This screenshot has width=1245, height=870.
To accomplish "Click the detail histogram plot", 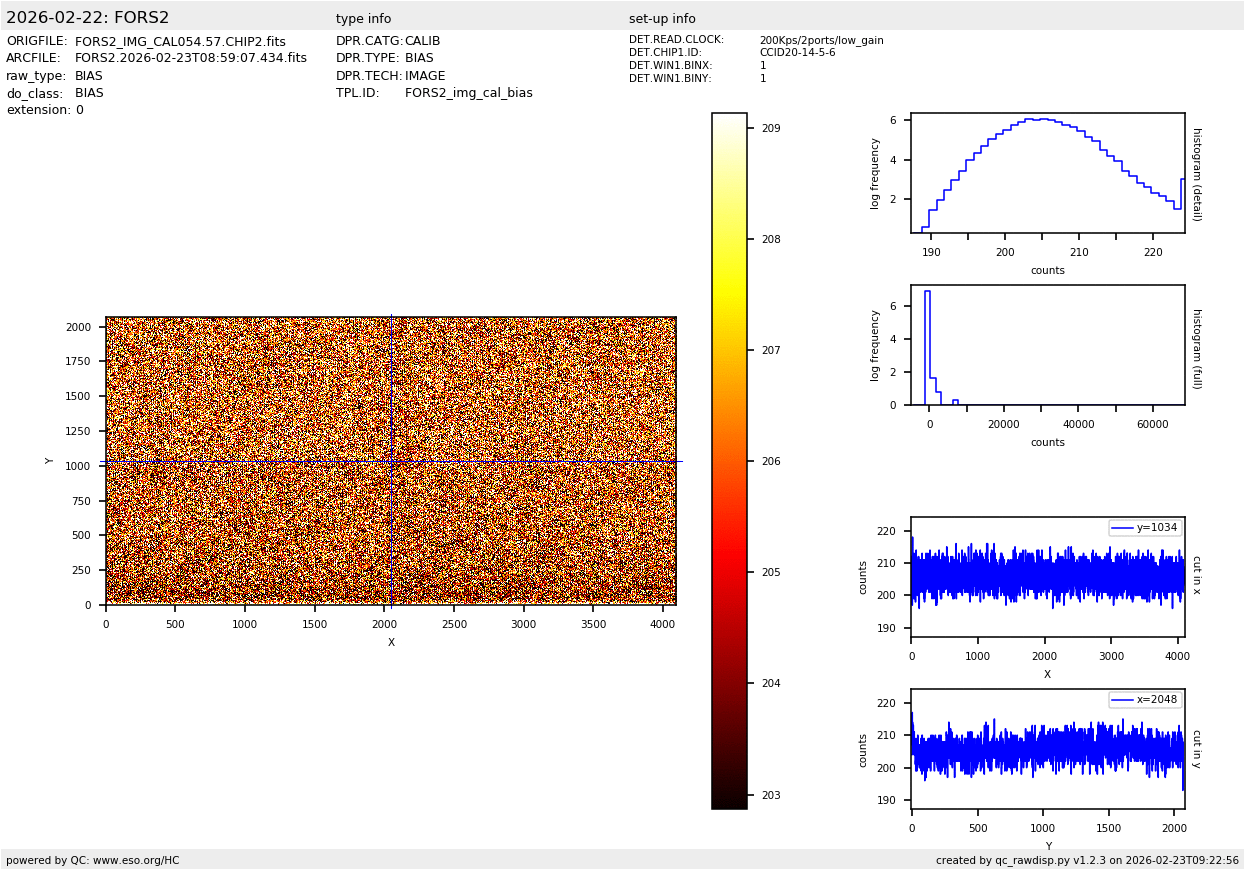I will click(1047, 173).
